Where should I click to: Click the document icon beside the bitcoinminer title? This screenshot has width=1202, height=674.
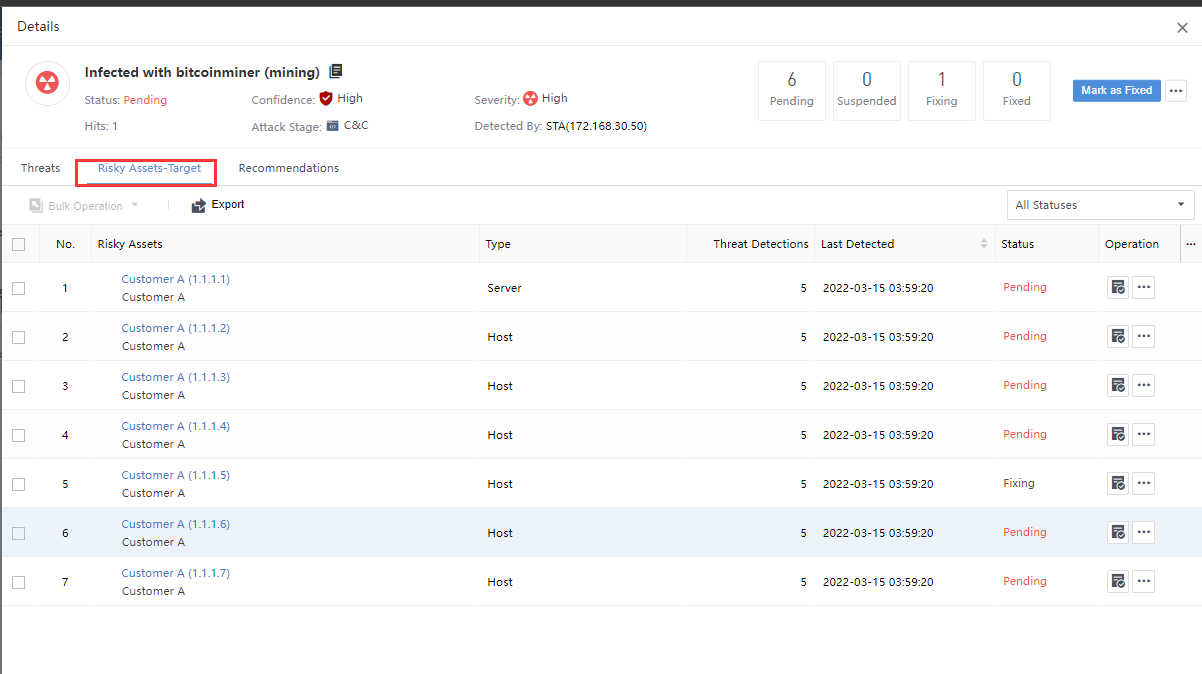click(x=336, y=72)
